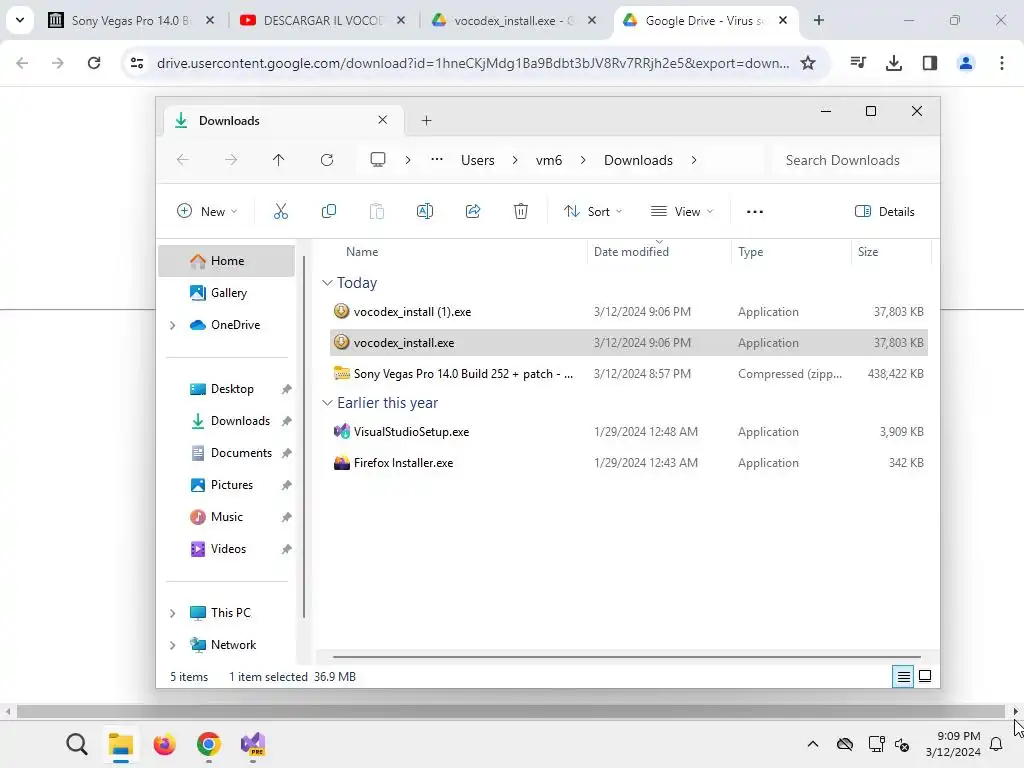
Task: Collapse the Today group
Action: tap(327, 283)
